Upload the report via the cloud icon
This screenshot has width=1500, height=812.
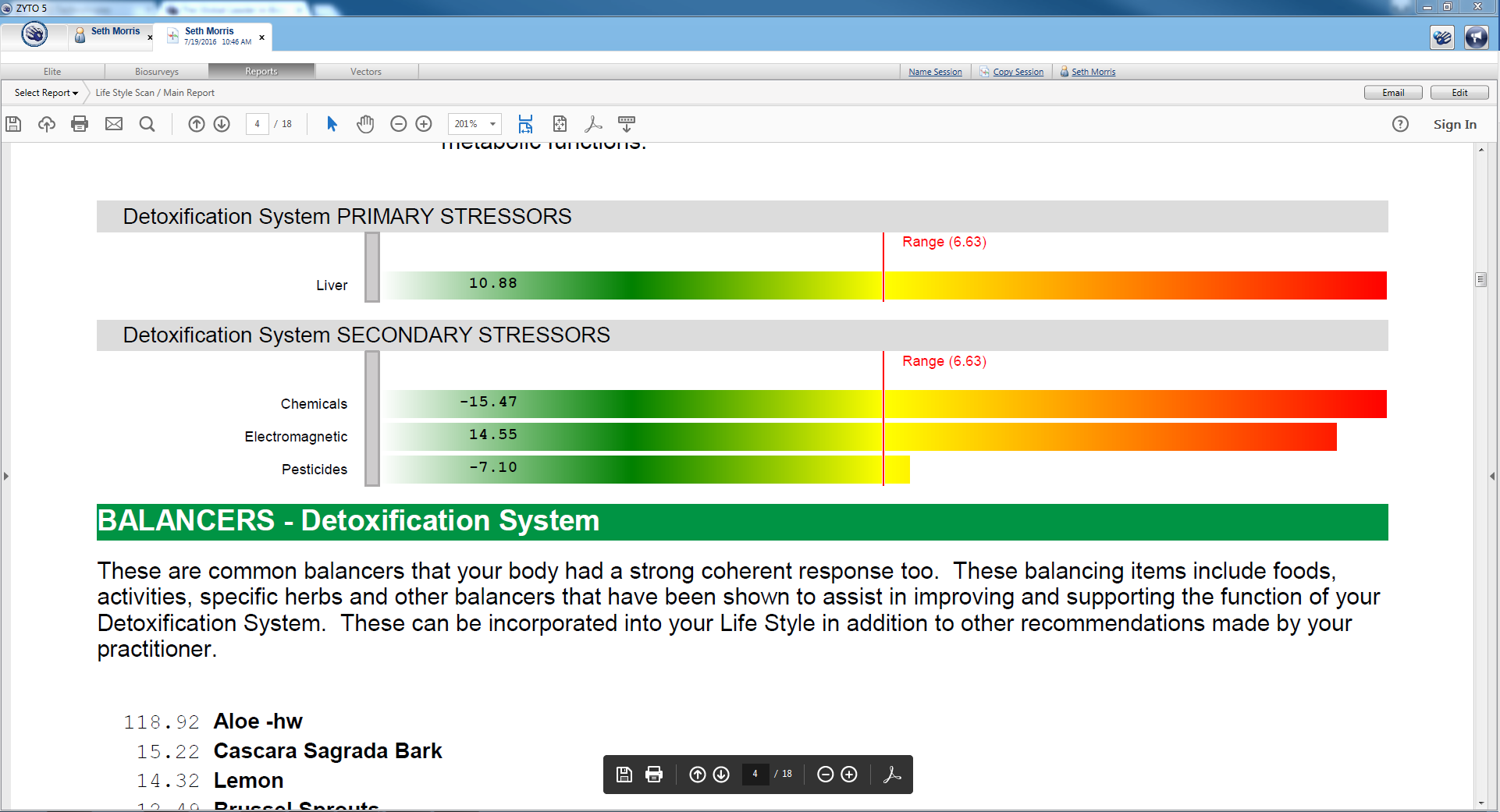point(47,124)
